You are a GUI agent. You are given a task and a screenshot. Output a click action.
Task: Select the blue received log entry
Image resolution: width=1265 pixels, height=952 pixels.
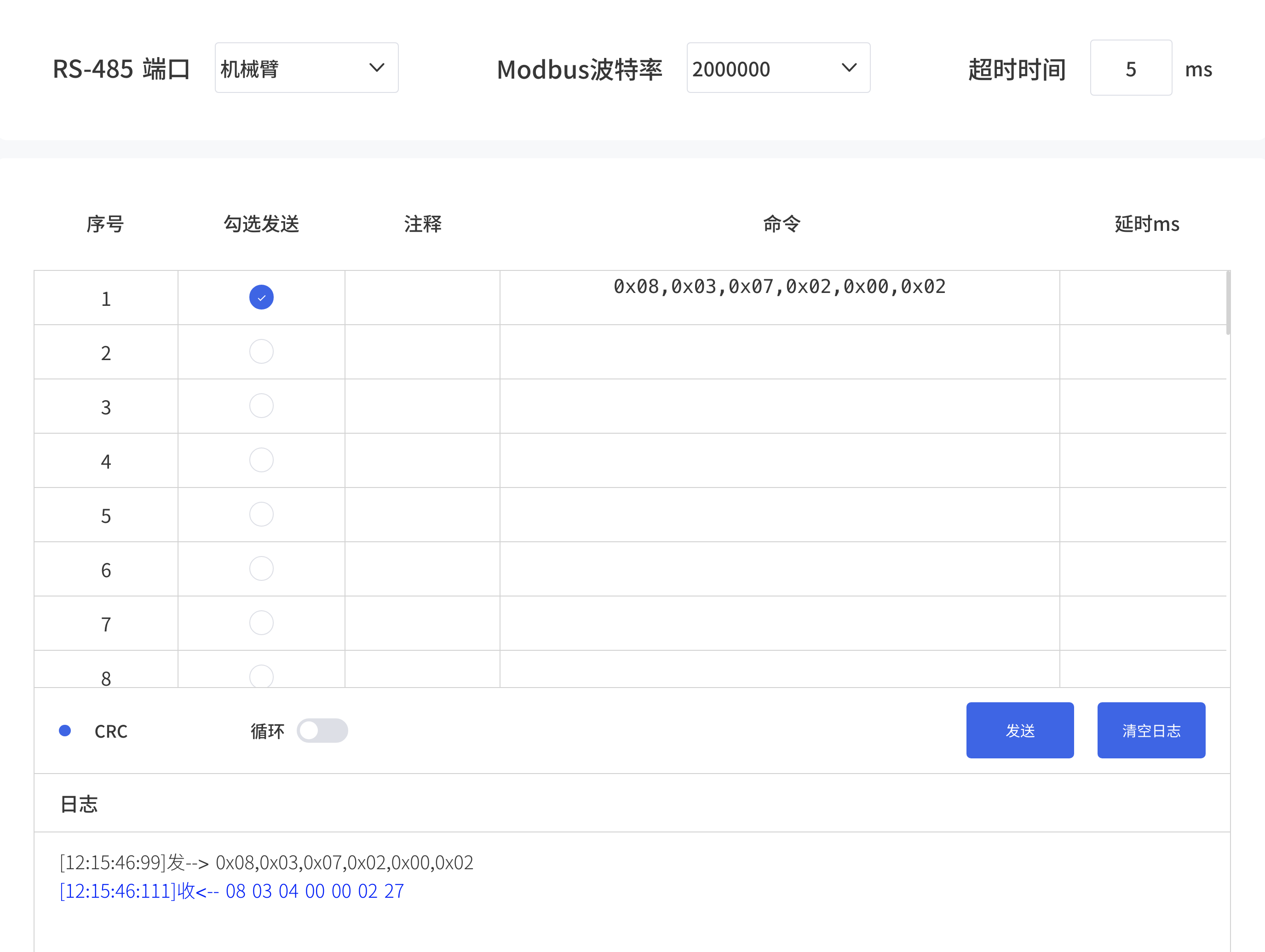pyautogui.click(x=232, y=891)
